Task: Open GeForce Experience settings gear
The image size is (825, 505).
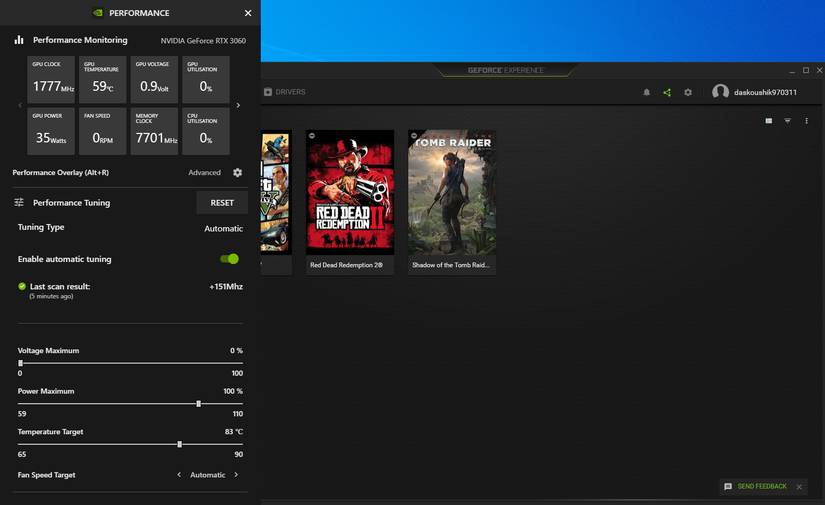Action: pyautogui.click(x=688, y=92)
